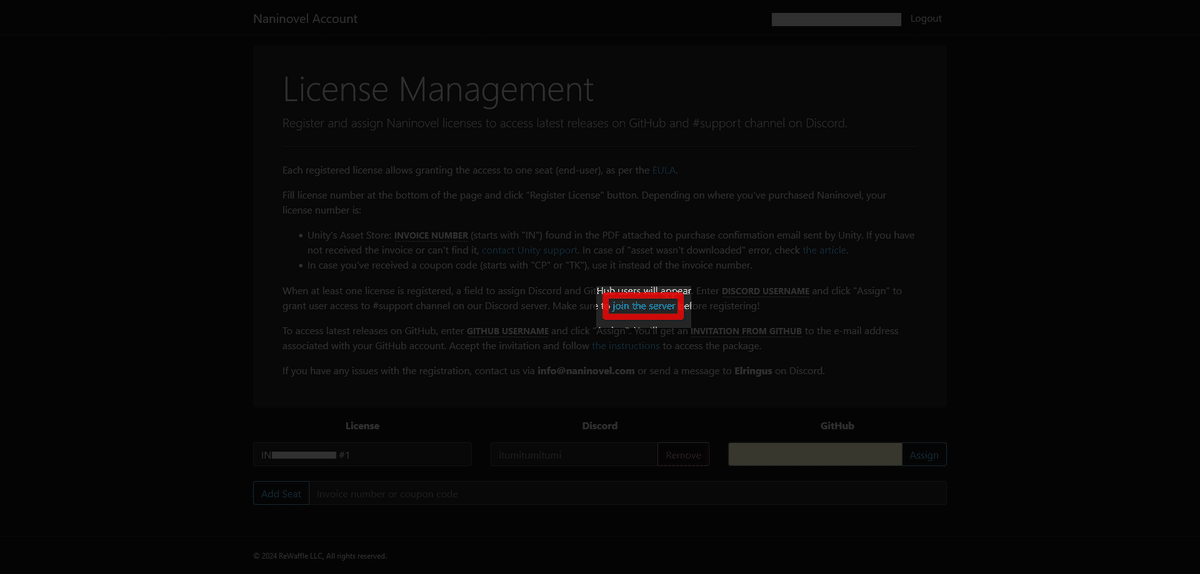This screenshot has height=574, width=1200.
Task: Open "the instructions" link for package access
Action: 626,346
